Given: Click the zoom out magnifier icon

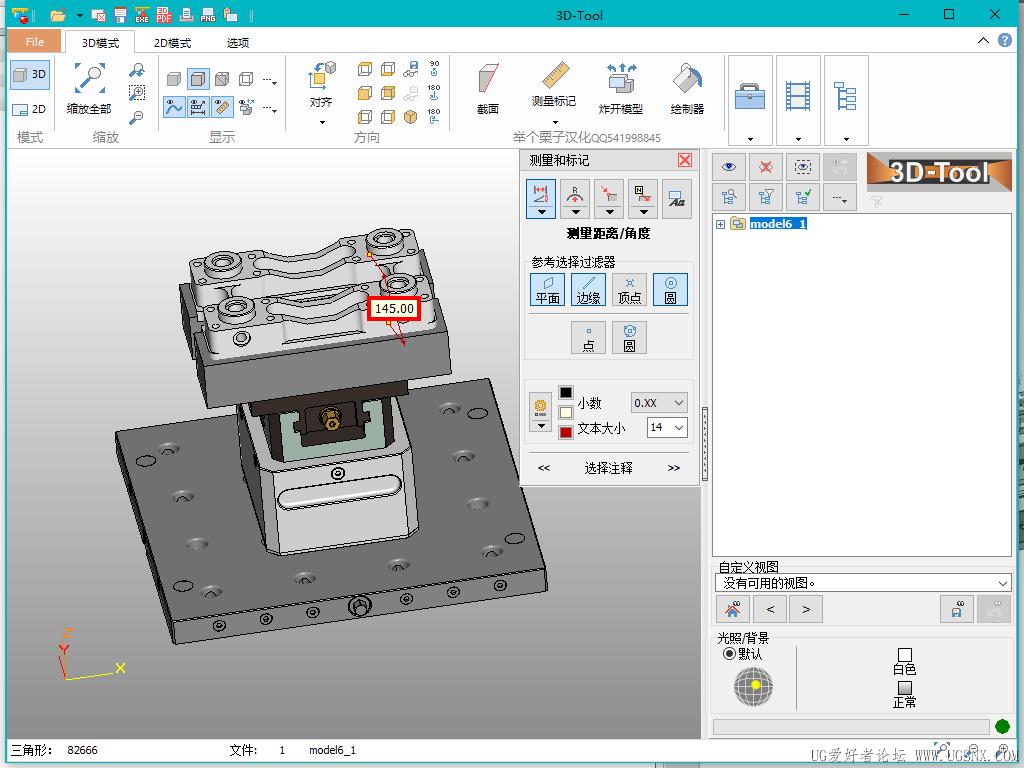Looking at the screenshot, I should click(136, 117).
